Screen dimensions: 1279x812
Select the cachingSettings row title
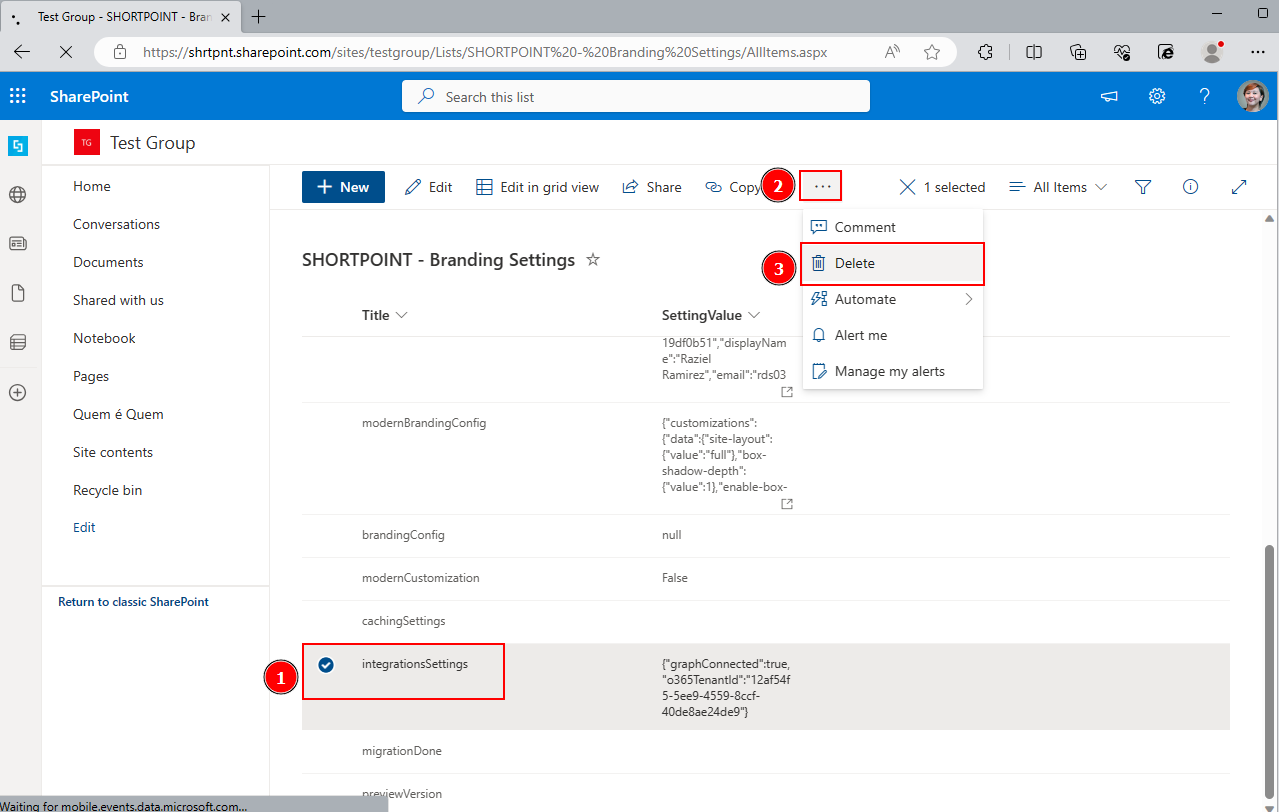point(403,621)
